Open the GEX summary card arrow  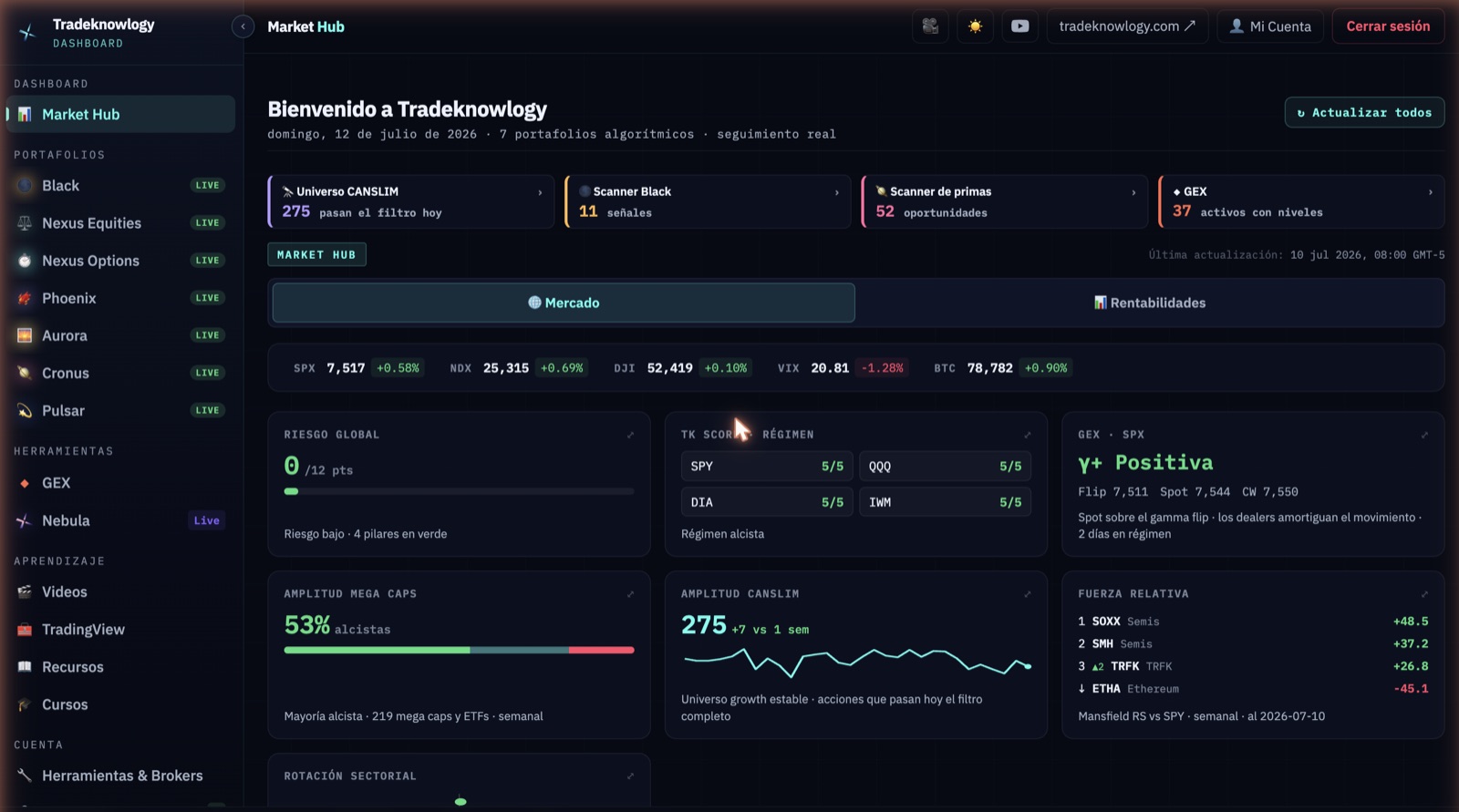click(x=1430, y=192)
